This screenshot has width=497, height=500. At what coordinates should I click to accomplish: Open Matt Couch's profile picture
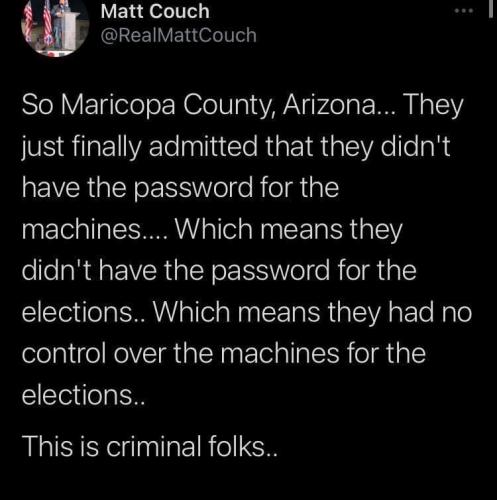click(x=55, y=26)
